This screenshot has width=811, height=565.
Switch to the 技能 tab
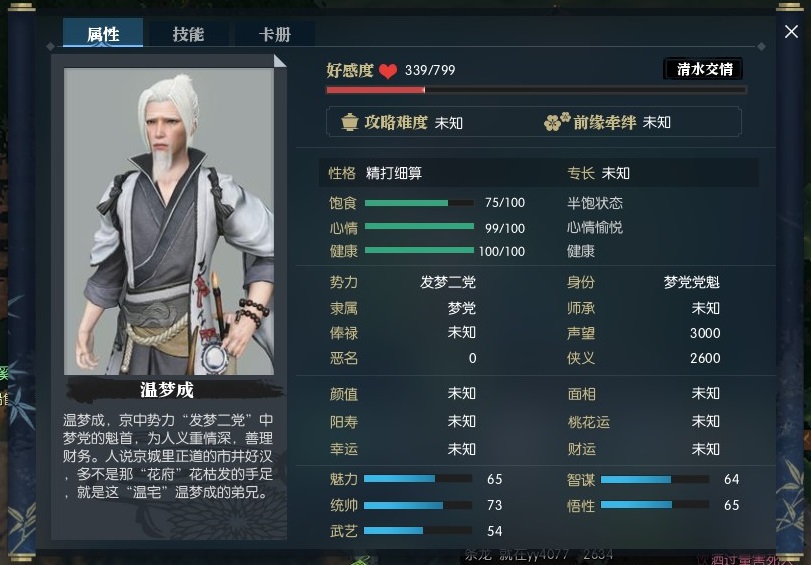coord(188,34)
